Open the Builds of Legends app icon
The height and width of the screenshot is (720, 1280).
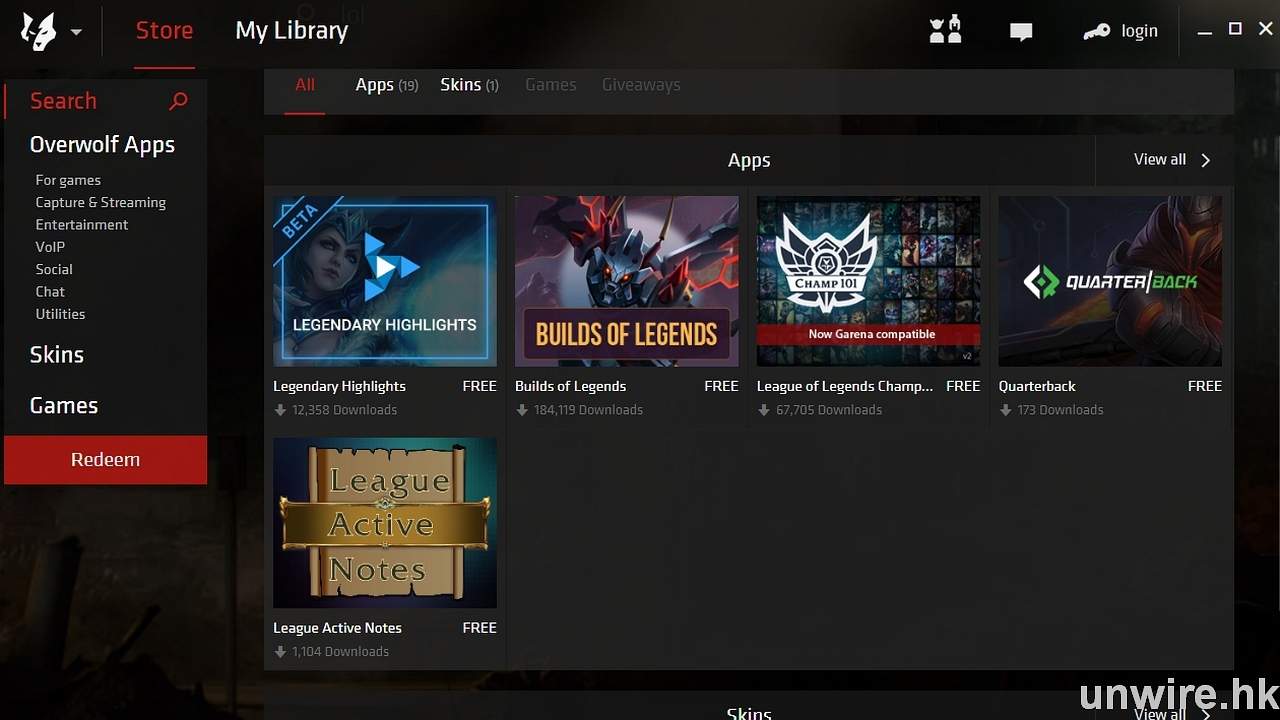626,281
